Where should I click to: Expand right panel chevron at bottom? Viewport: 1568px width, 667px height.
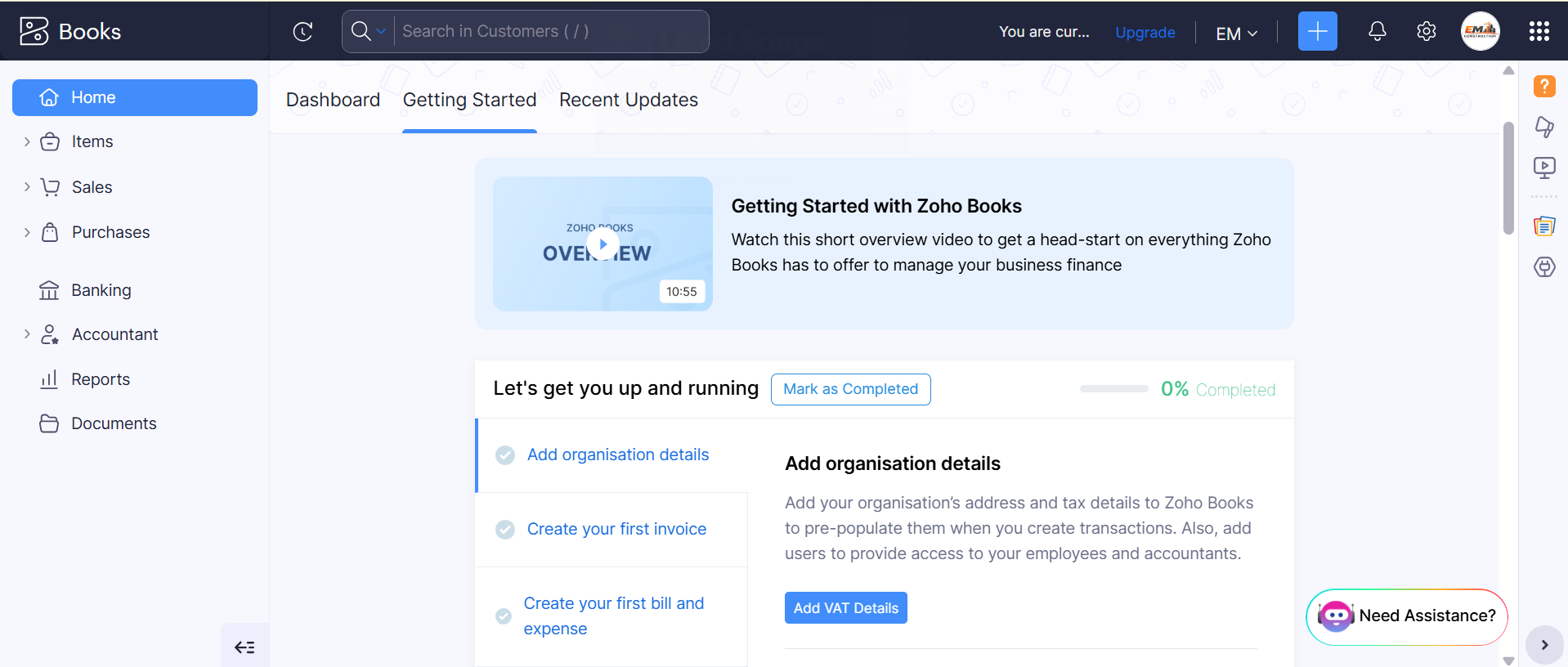1543,645
